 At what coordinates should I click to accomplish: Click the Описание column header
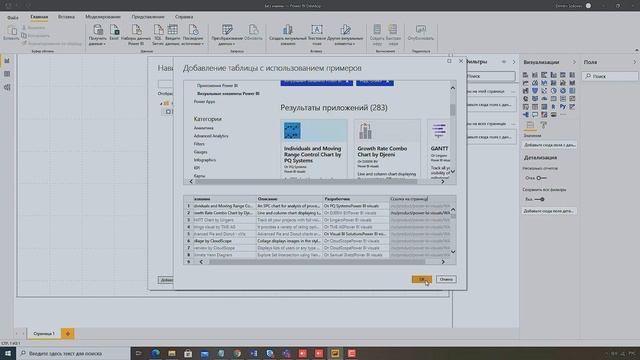[x=289, y=199]
